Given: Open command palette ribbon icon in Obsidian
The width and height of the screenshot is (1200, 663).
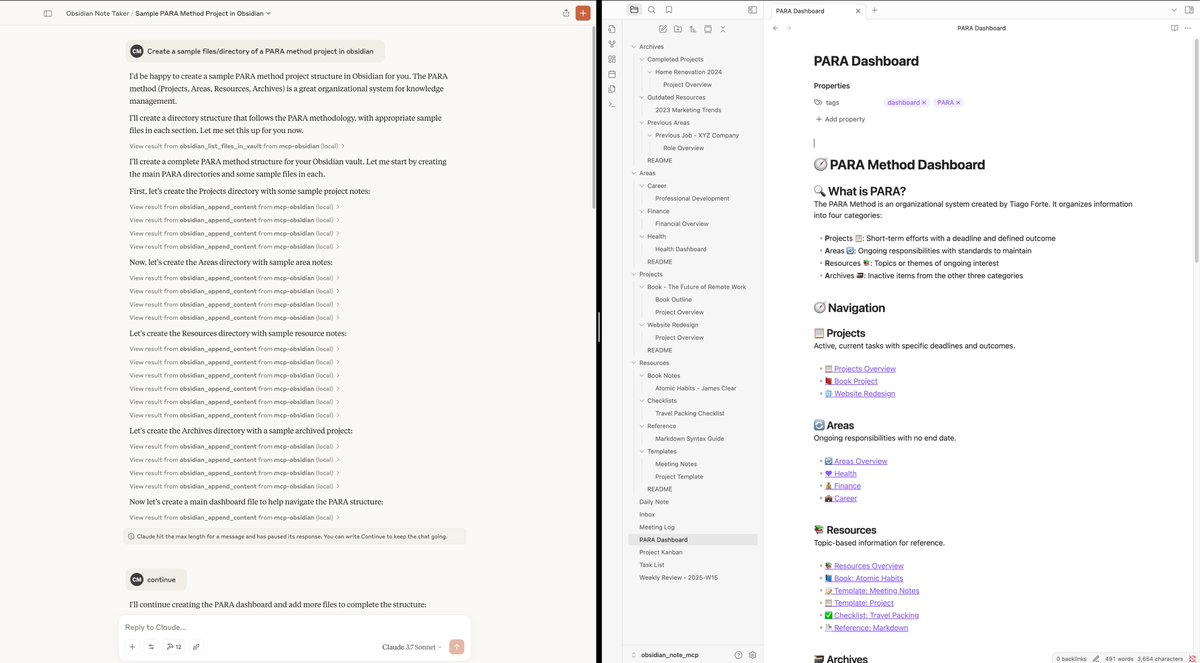Looking at the screenshot, I should [x=612, y=104].
